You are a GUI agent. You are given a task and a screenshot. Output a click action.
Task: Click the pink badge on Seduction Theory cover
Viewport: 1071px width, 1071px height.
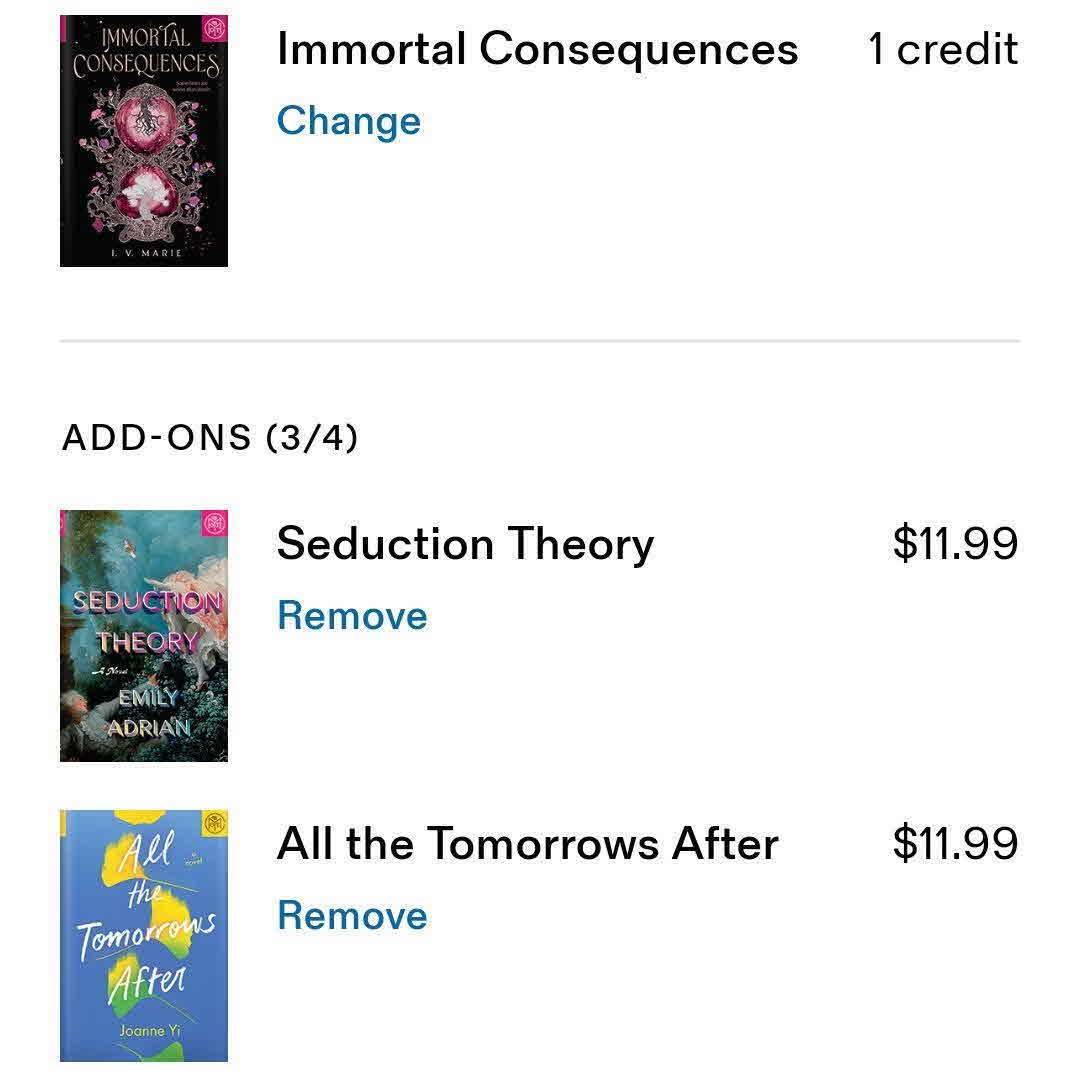(215, 524)
